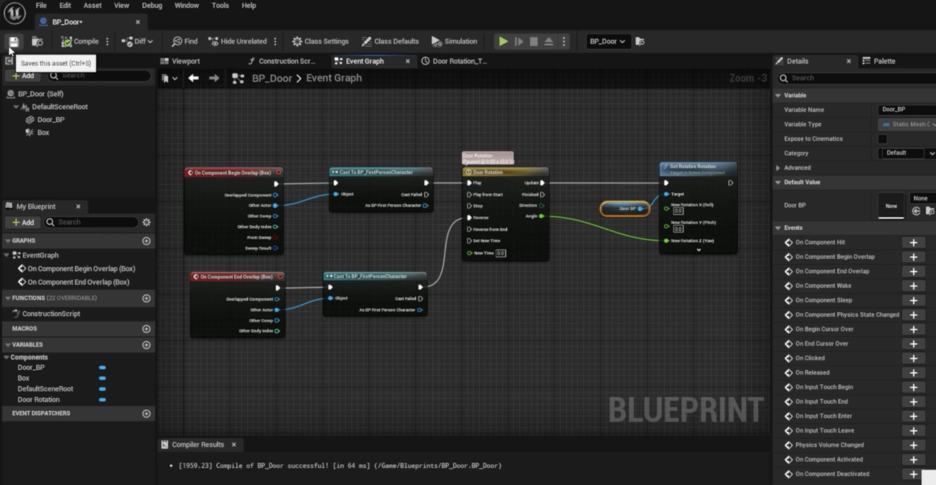Click the Stop simulation button

click(x=534, y=41)
